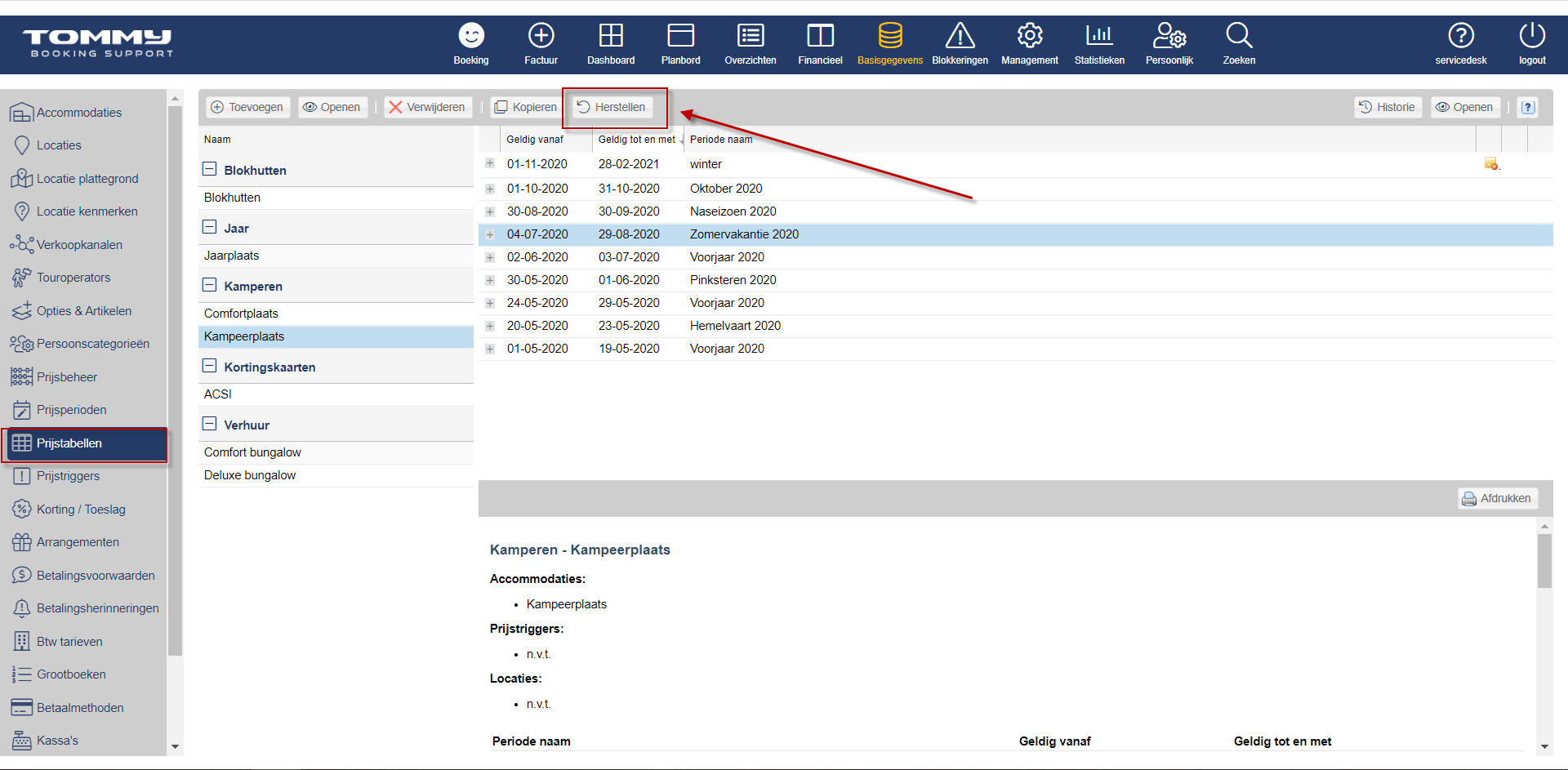The image size is (1568, 770).
Task: Click the logout power icon
Action: coord(1532,36)
